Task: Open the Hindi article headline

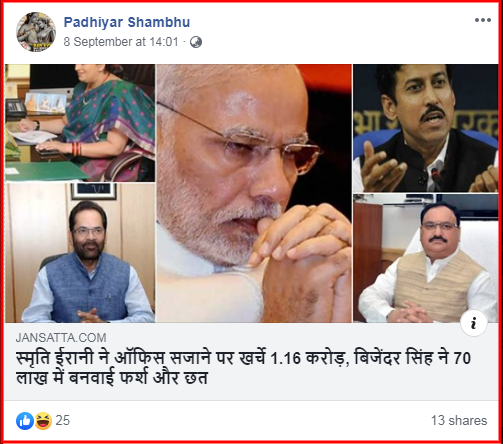Action: [x=243, y=368]
